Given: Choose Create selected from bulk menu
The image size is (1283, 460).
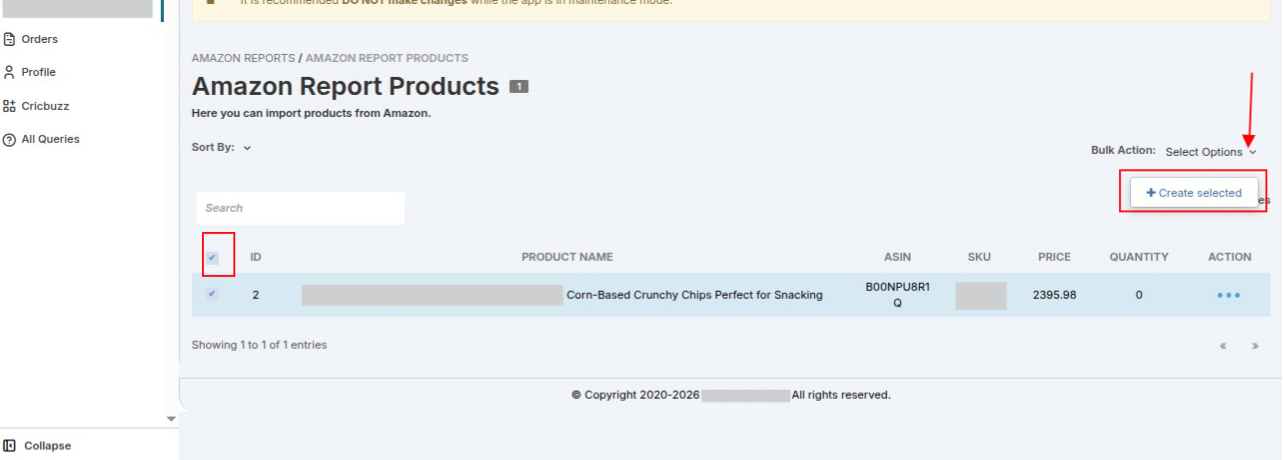Looking at the screenshot, I should point(1194,193).
